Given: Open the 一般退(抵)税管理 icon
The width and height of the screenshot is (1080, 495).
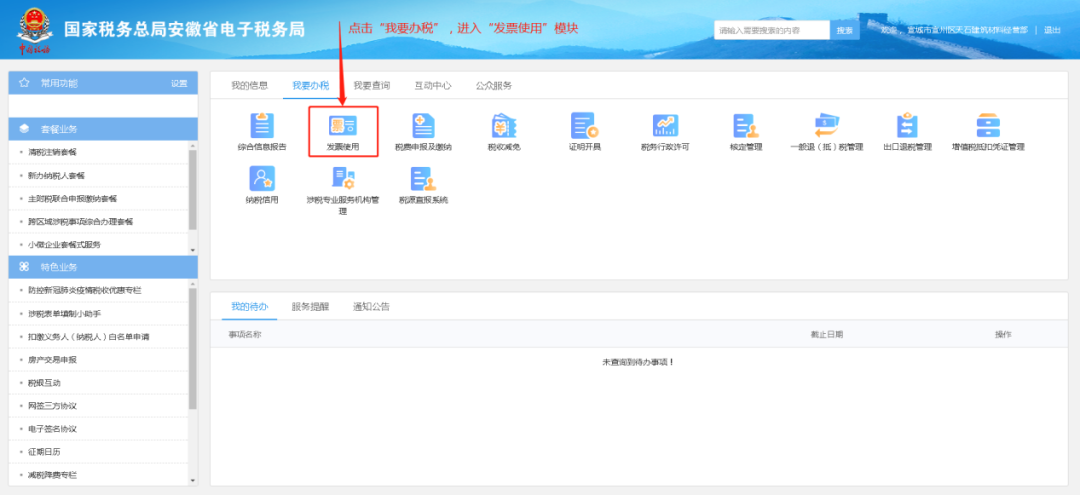Looking at the screenshot, I should click(x=827, y=125).
